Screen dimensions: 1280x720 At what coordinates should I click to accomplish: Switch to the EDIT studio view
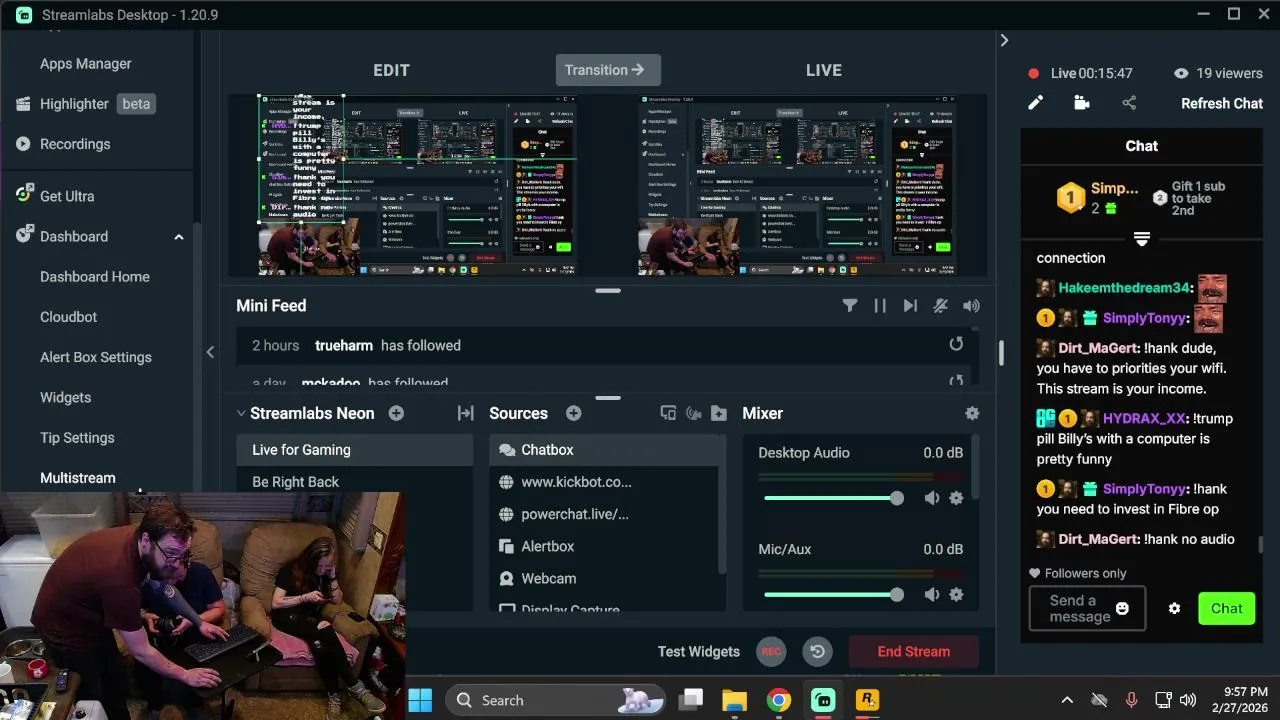click(391, 70)
